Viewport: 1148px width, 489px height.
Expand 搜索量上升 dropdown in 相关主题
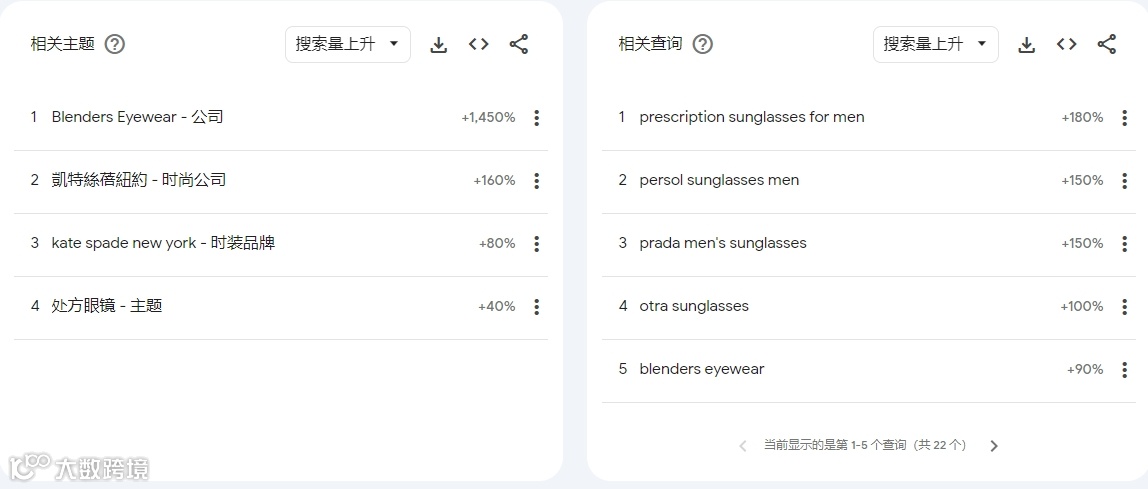tap(348, 45)
